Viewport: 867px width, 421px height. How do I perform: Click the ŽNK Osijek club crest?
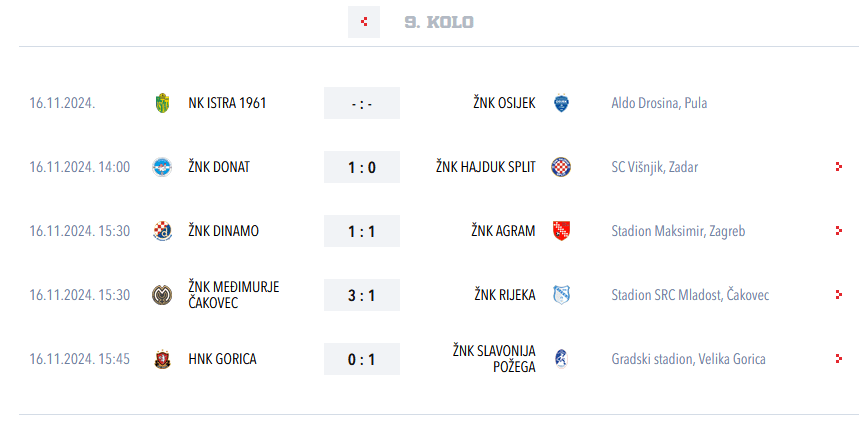(561, 103)
